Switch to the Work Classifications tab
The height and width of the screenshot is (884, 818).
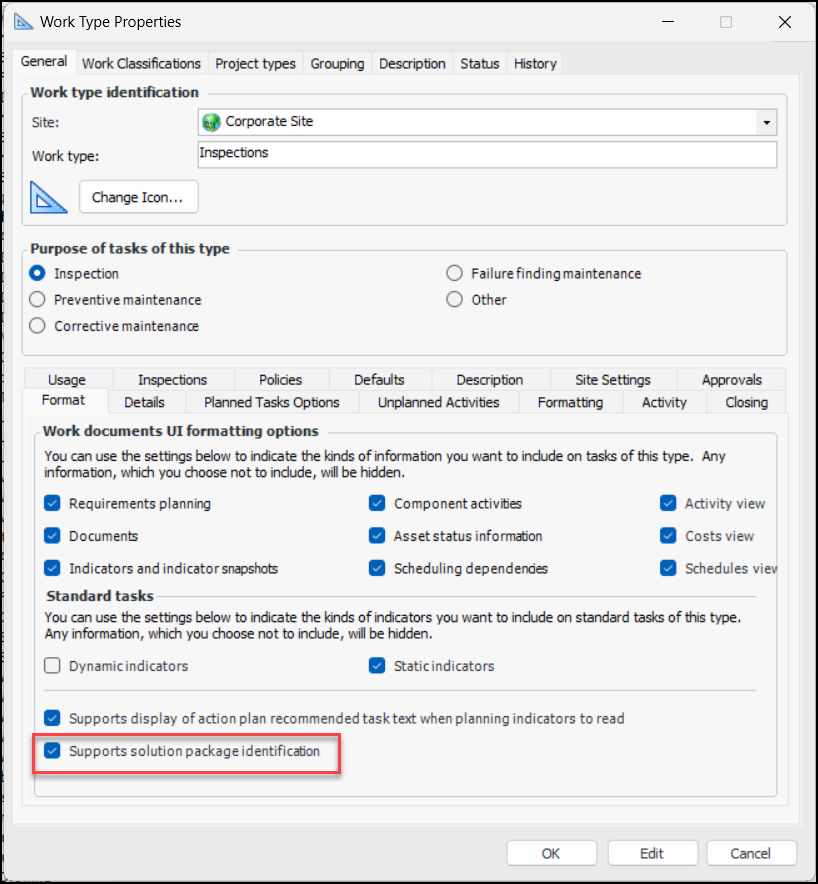point(142,64)
